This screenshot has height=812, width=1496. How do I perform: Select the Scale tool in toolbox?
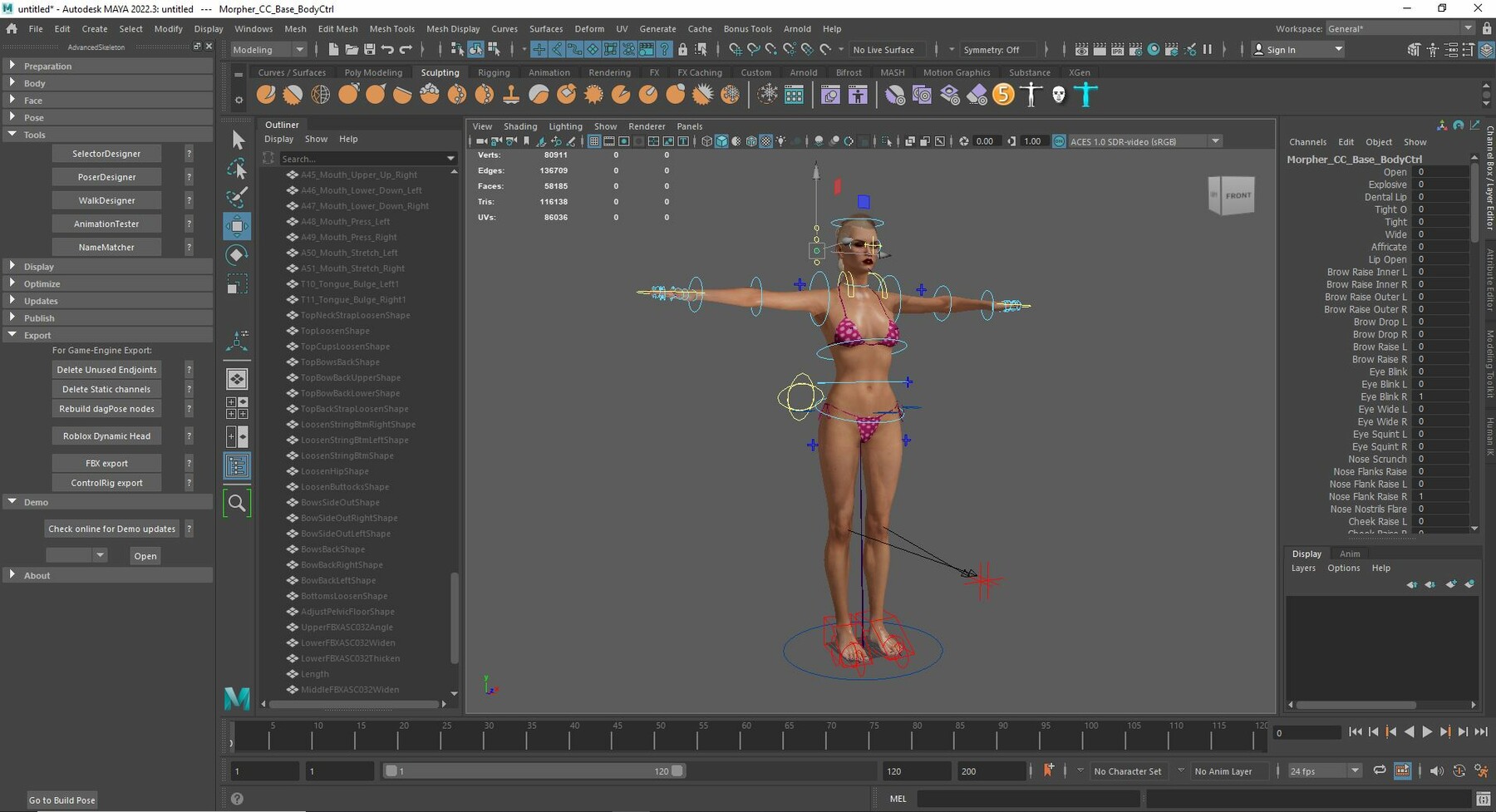click(x=237, y=284)
